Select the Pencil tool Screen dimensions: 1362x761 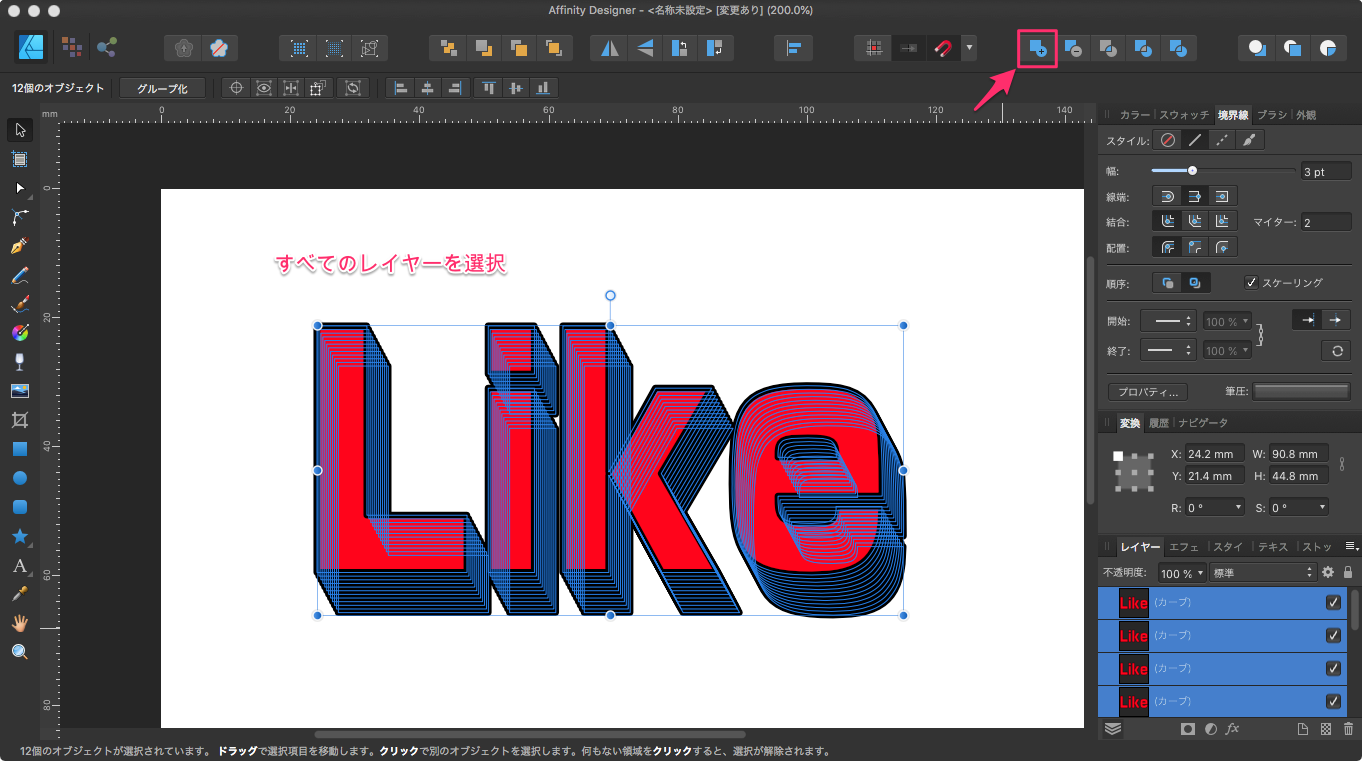pos(19,274)
